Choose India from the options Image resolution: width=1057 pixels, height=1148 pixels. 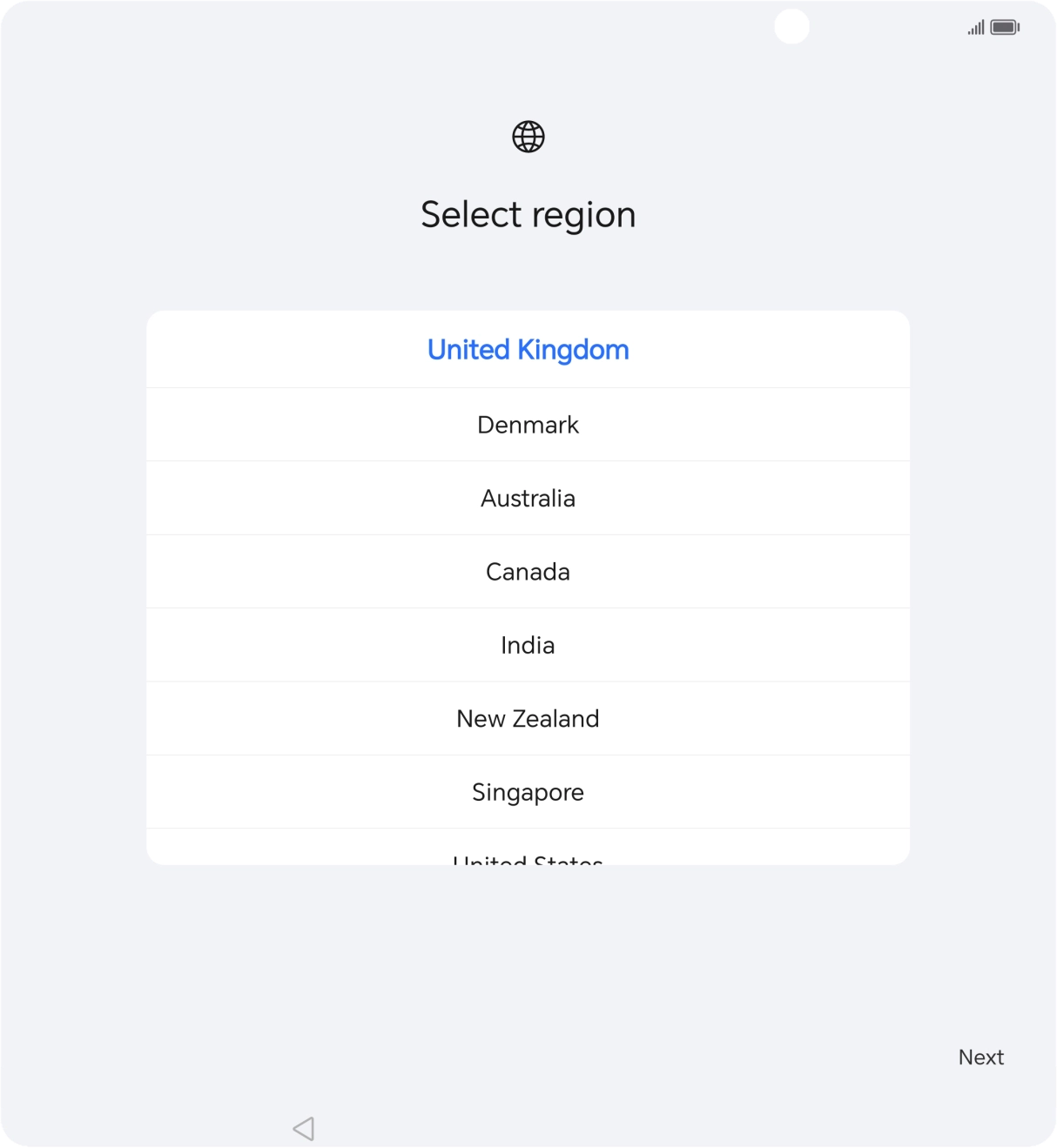click(528, 645)
